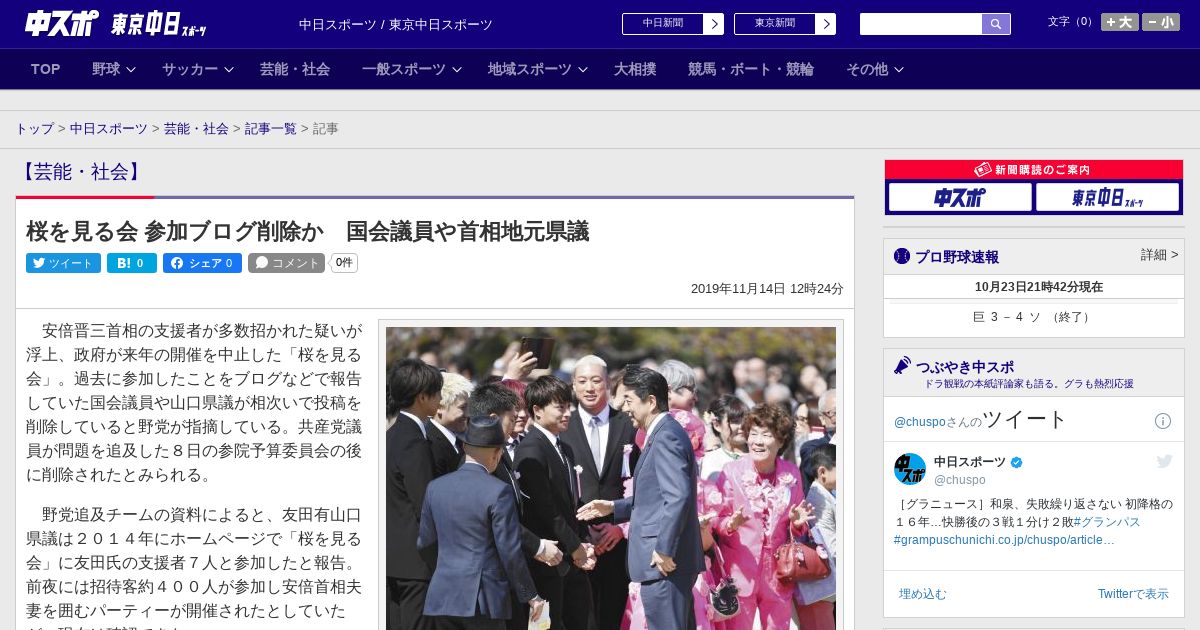
Task: Click the #グランパス hashtag in tweet
Action: [1107, 522]
